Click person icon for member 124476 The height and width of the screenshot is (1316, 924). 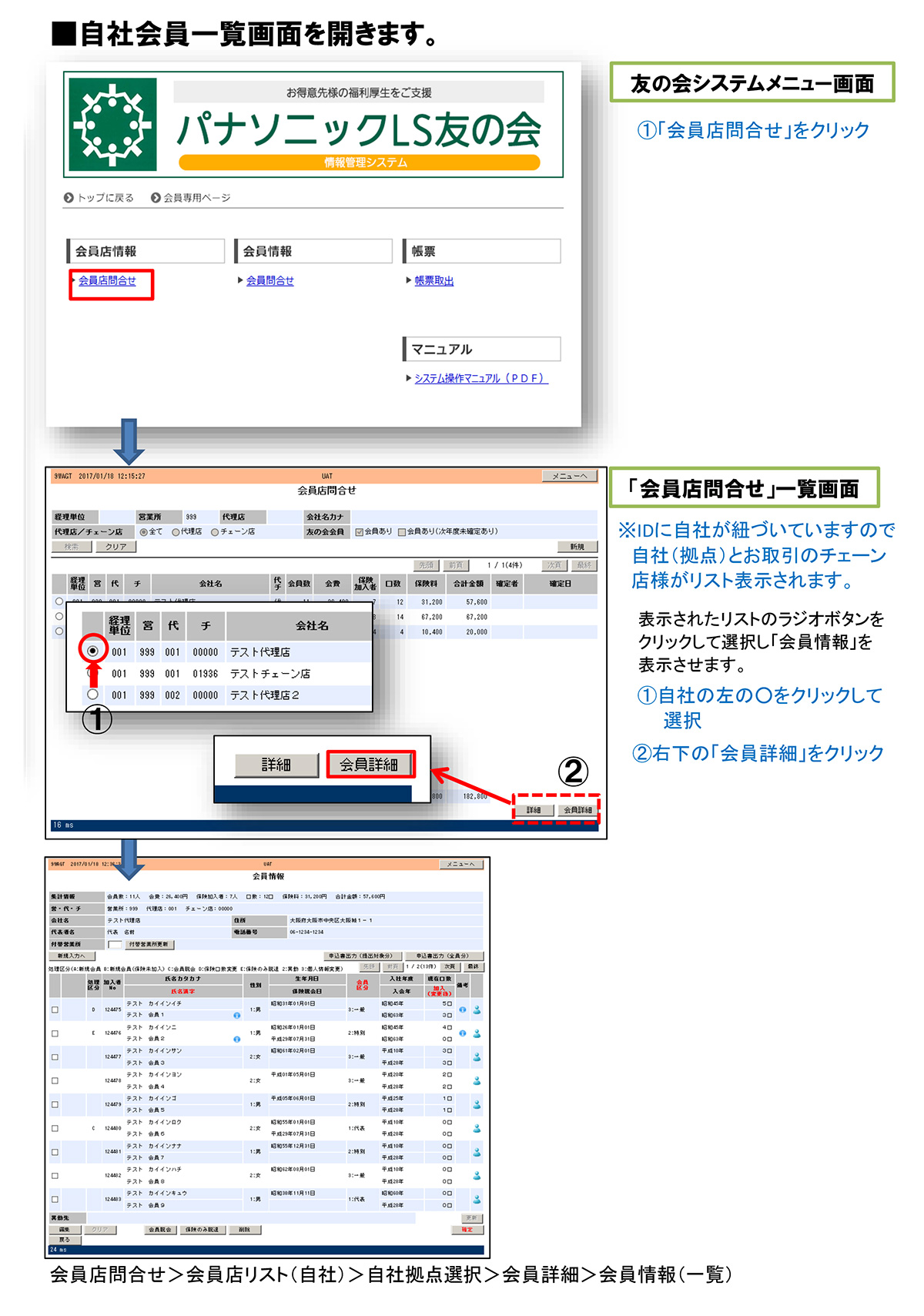point(477,1033)
